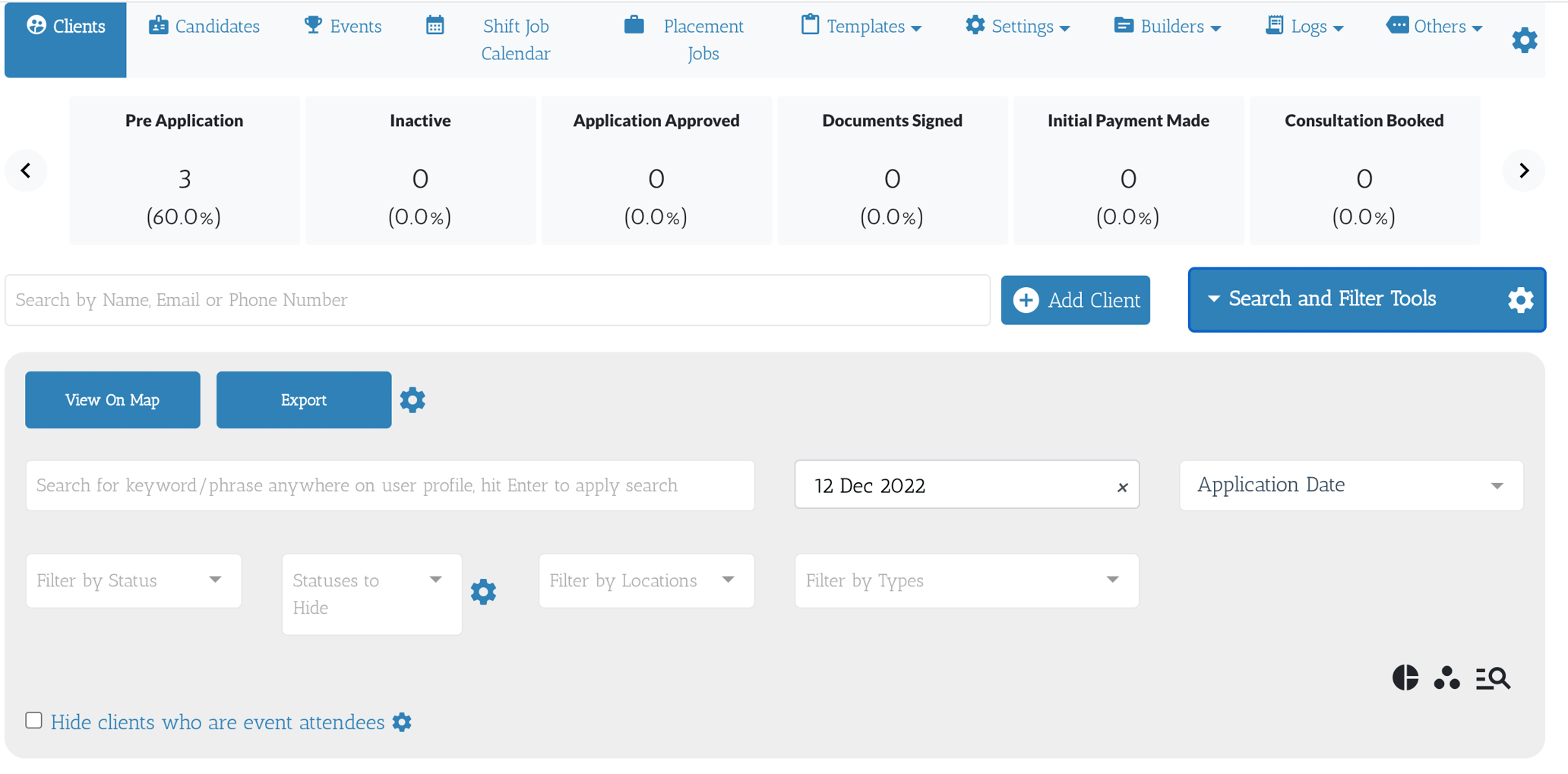This screenshot has height=774, width=1568.
Task: Click the client search input field
Action: 494,299
